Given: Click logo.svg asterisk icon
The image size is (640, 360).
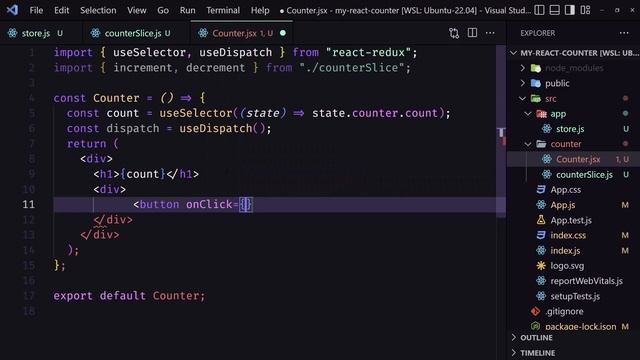Looking at the screenshot, I should pyautogui.click(x=541, y=266).
